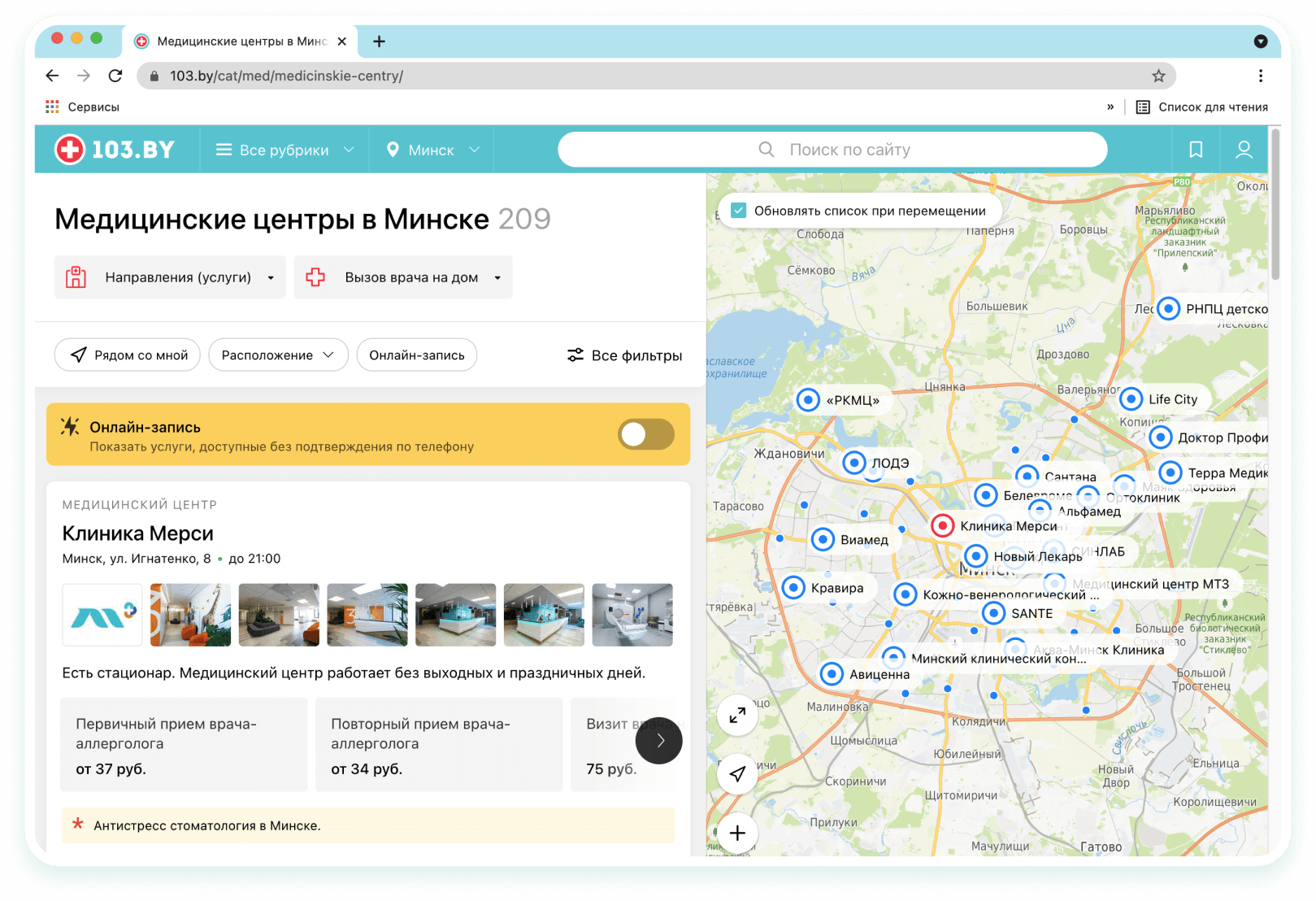Go back with the browser back arrow
1316x901 pixels.
point(53,76)
